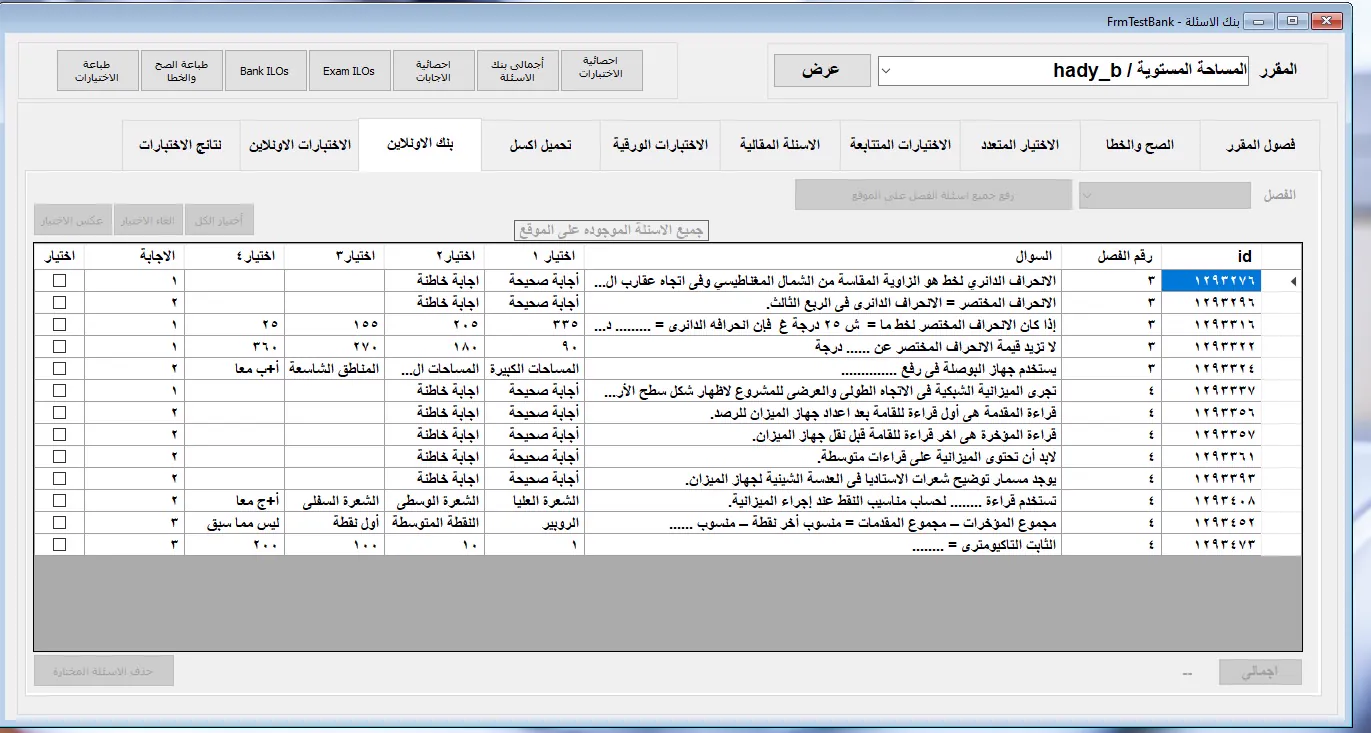The height and width of the screenshot is (733, 1371).
Task: Click the رفع جميع اسئلة الفصل button
Action: (x=932, y=195)
